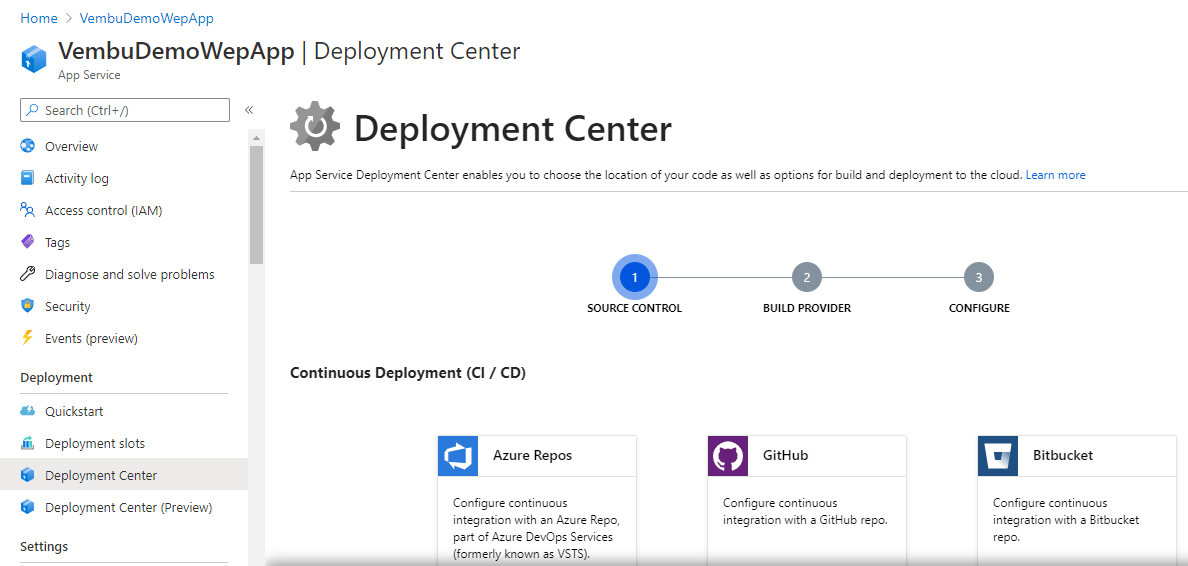1188x566 pixels.
Task: Click the Azure Repos logo icon
Action: pyautogui.click(x=458, y=456)
